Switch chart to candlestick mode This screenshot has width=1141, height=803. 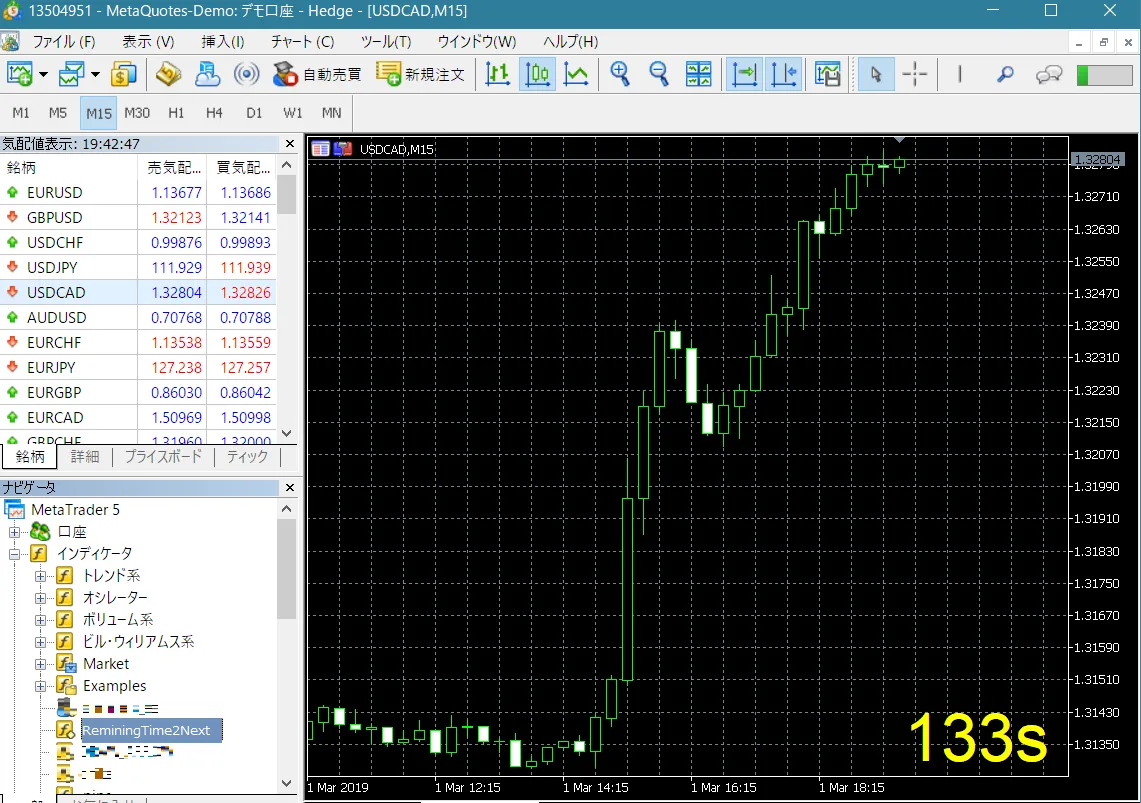[x=537, y=74]
